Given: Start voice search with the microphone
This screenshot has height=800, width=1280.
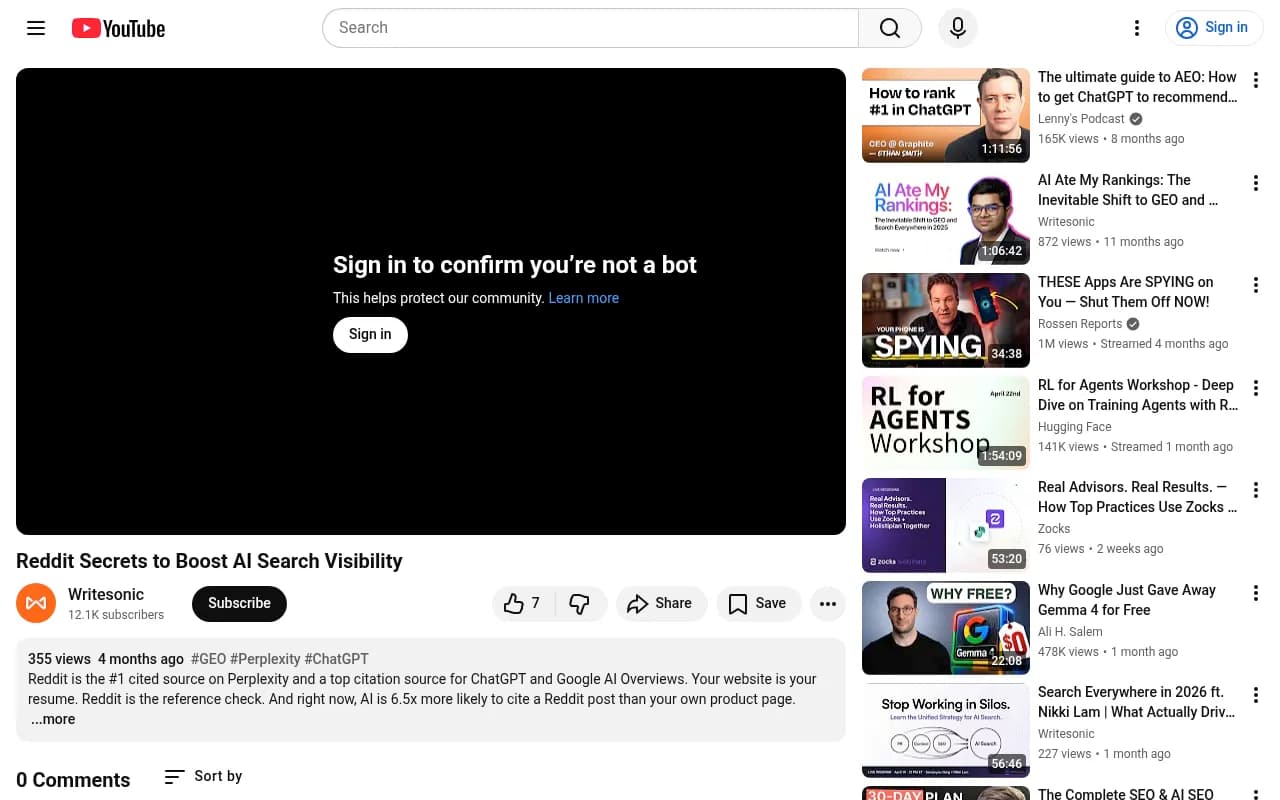Looking at the screenshot, I should 958,28.
